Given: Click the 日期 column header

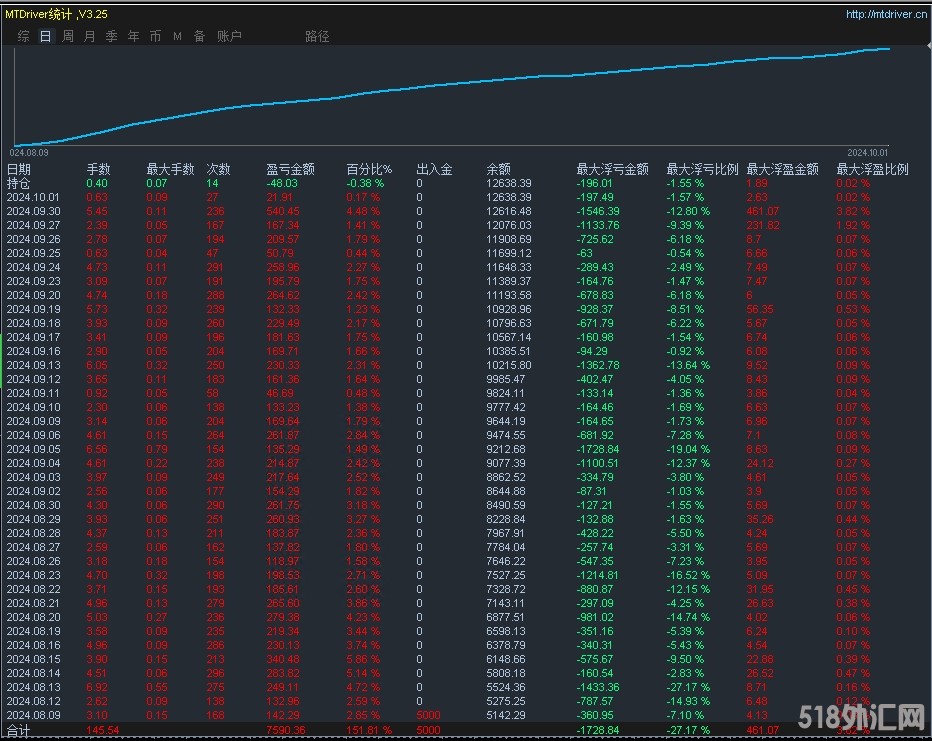Looking at the screenshot, I should click(19, 169).
